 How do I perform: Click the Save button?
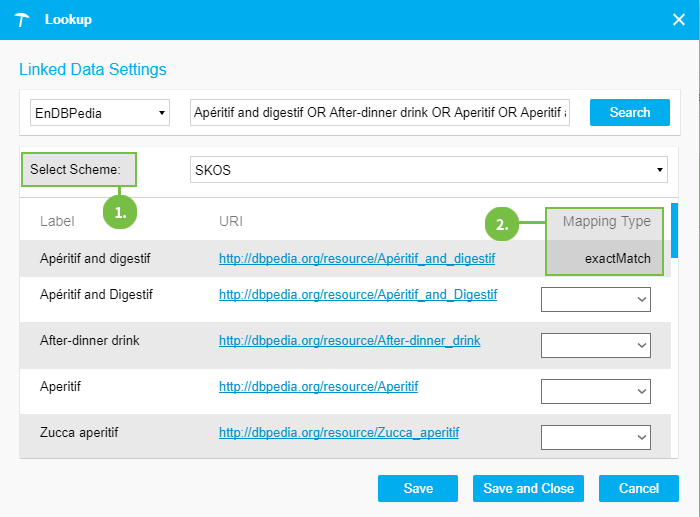point(418,488)
